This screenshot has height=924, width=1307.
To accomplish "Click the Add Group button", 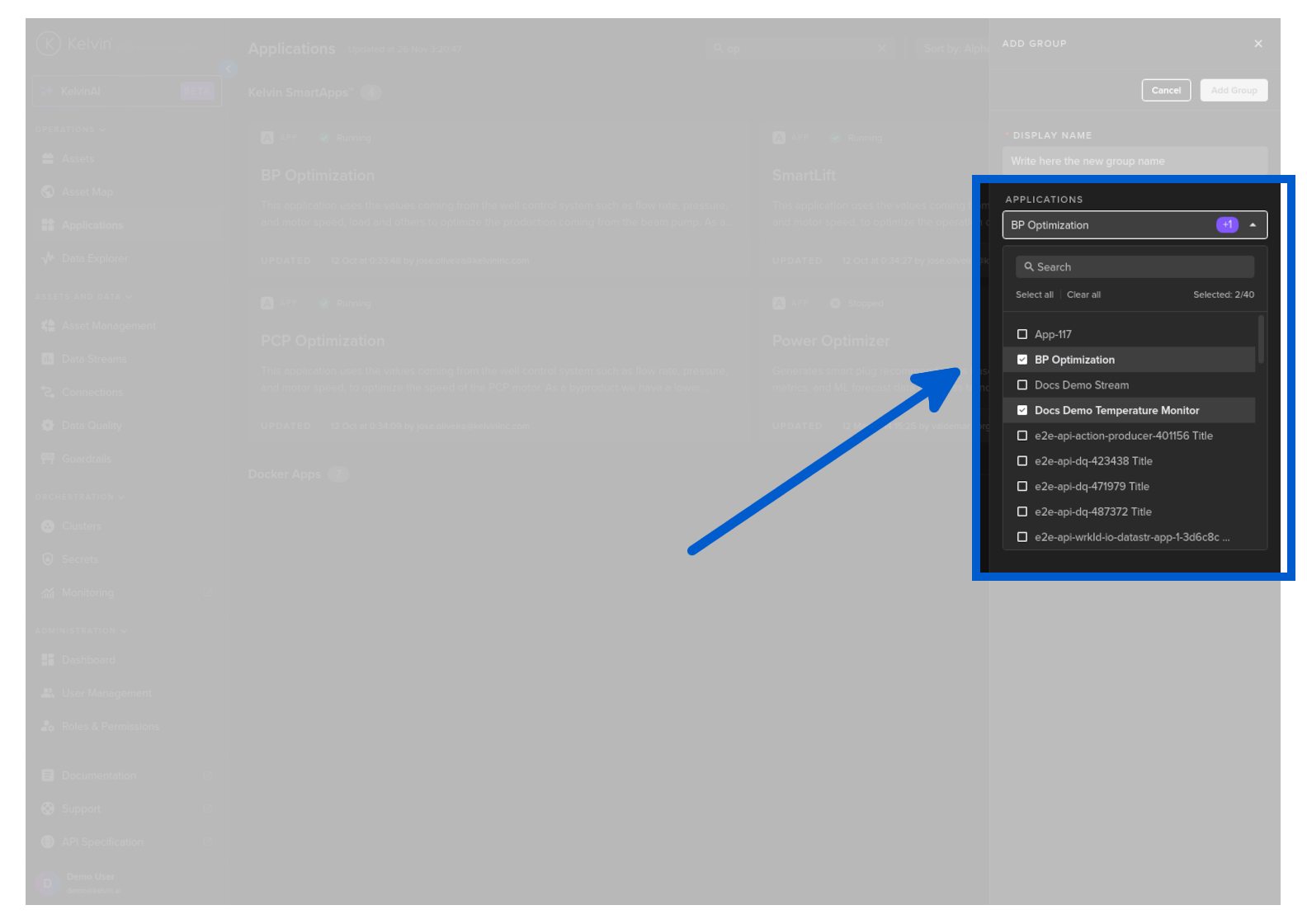I will coord(1233,91).
